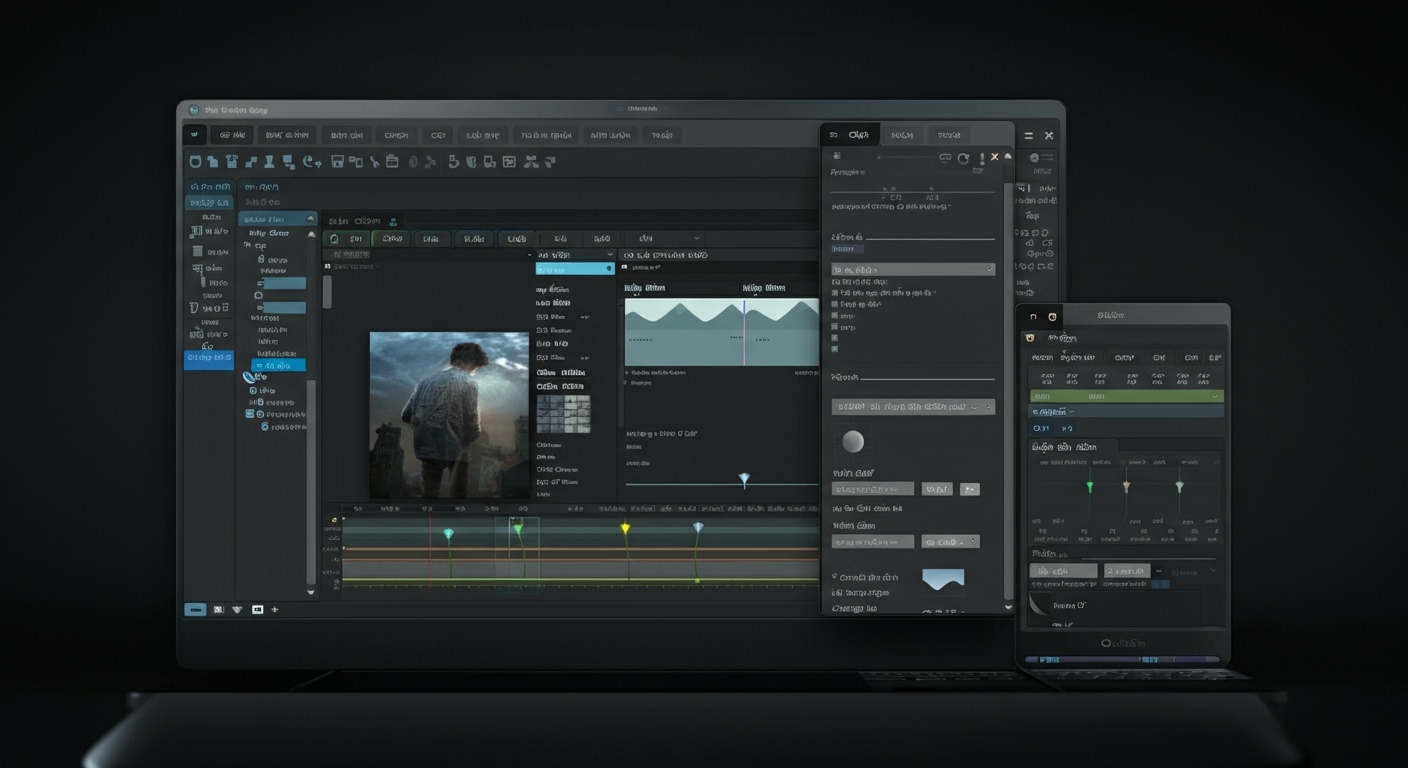Select the yellow keyframe marker on the timeline
Viewport: 1408px width, 768px height.
coord(624,528)
